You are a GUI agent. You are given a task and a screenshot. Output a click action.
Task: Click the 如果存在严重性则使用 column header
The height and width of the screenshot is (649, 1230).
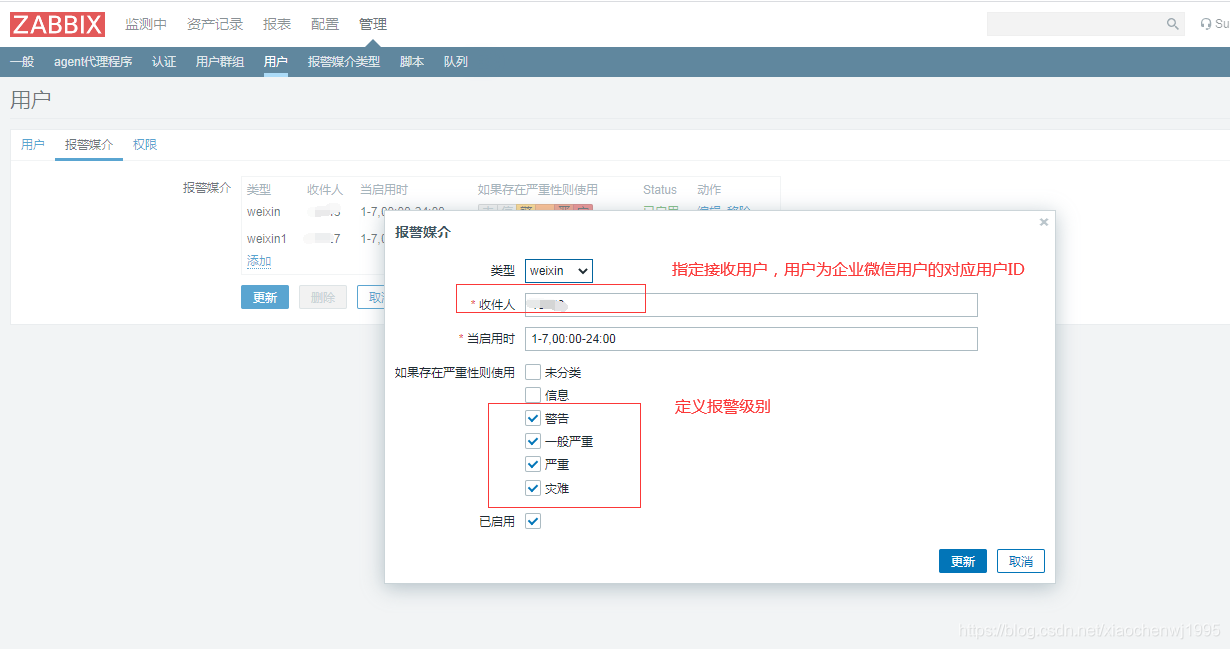pyautogui.click(x=538, y=189)
